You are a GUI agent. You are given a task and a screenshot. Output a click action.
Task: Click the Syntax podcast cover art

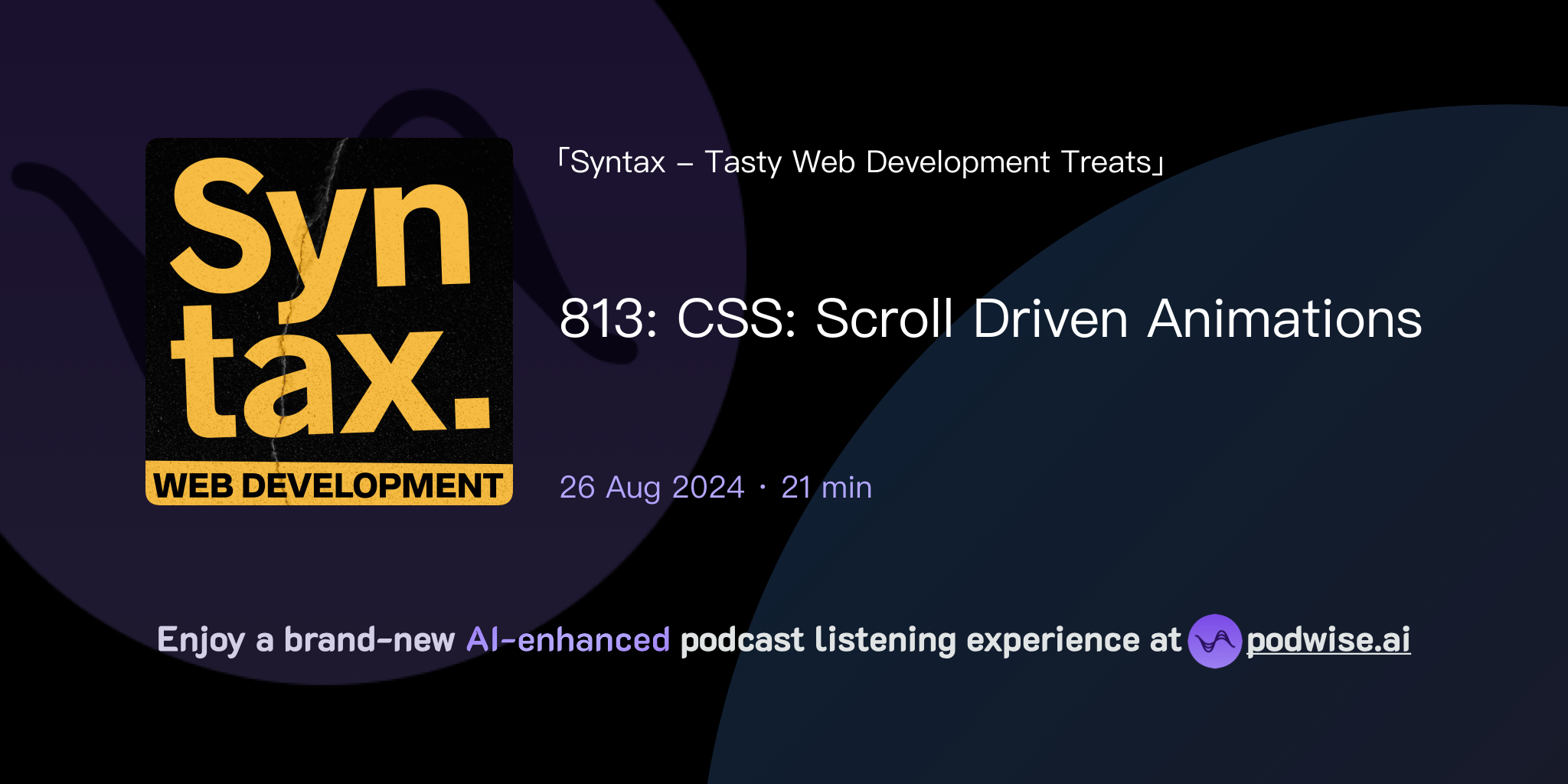click(x=329, y=322)
